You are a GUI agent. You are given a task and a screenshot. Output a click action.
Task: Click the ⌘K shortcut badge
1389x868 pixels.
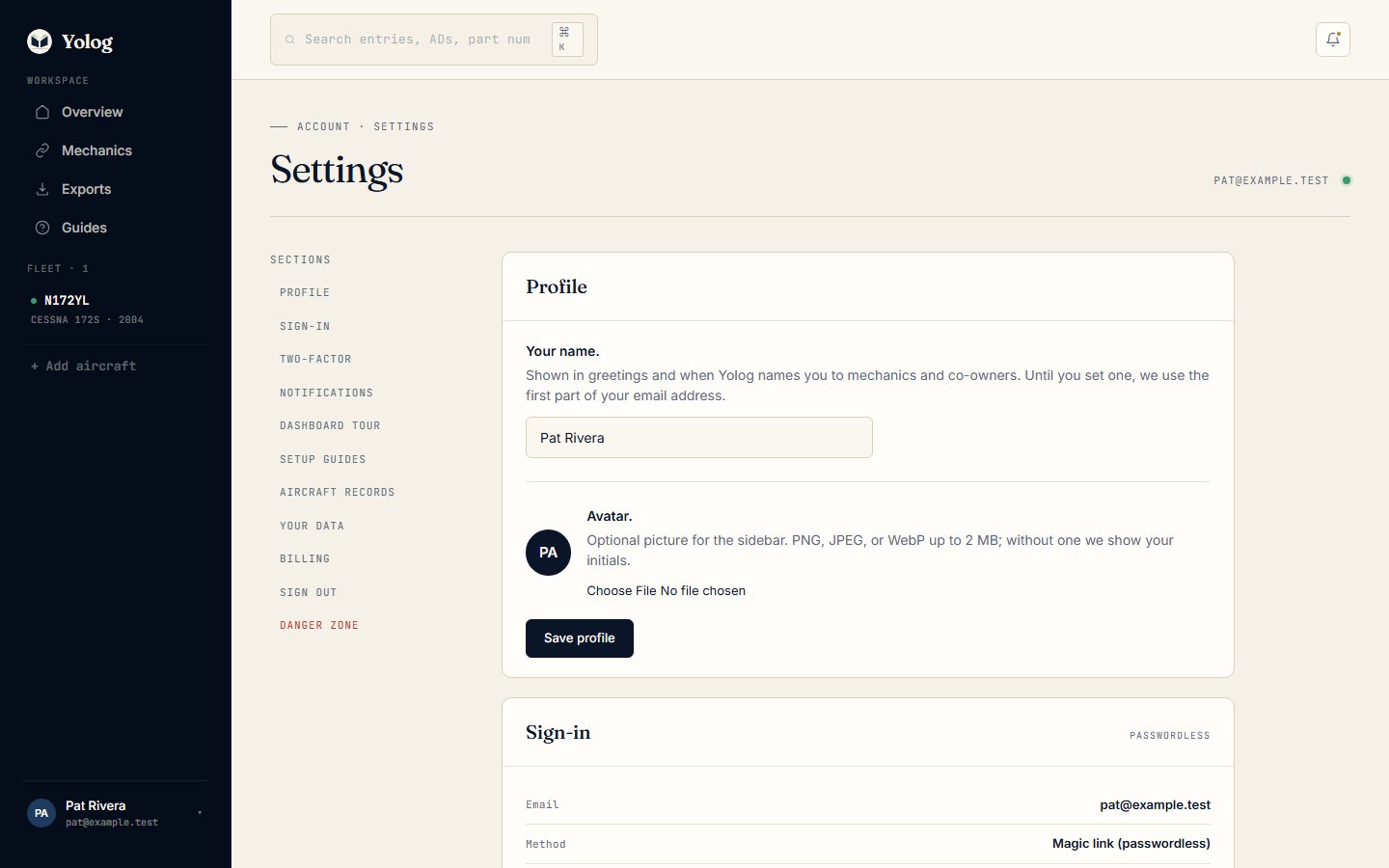567,40
